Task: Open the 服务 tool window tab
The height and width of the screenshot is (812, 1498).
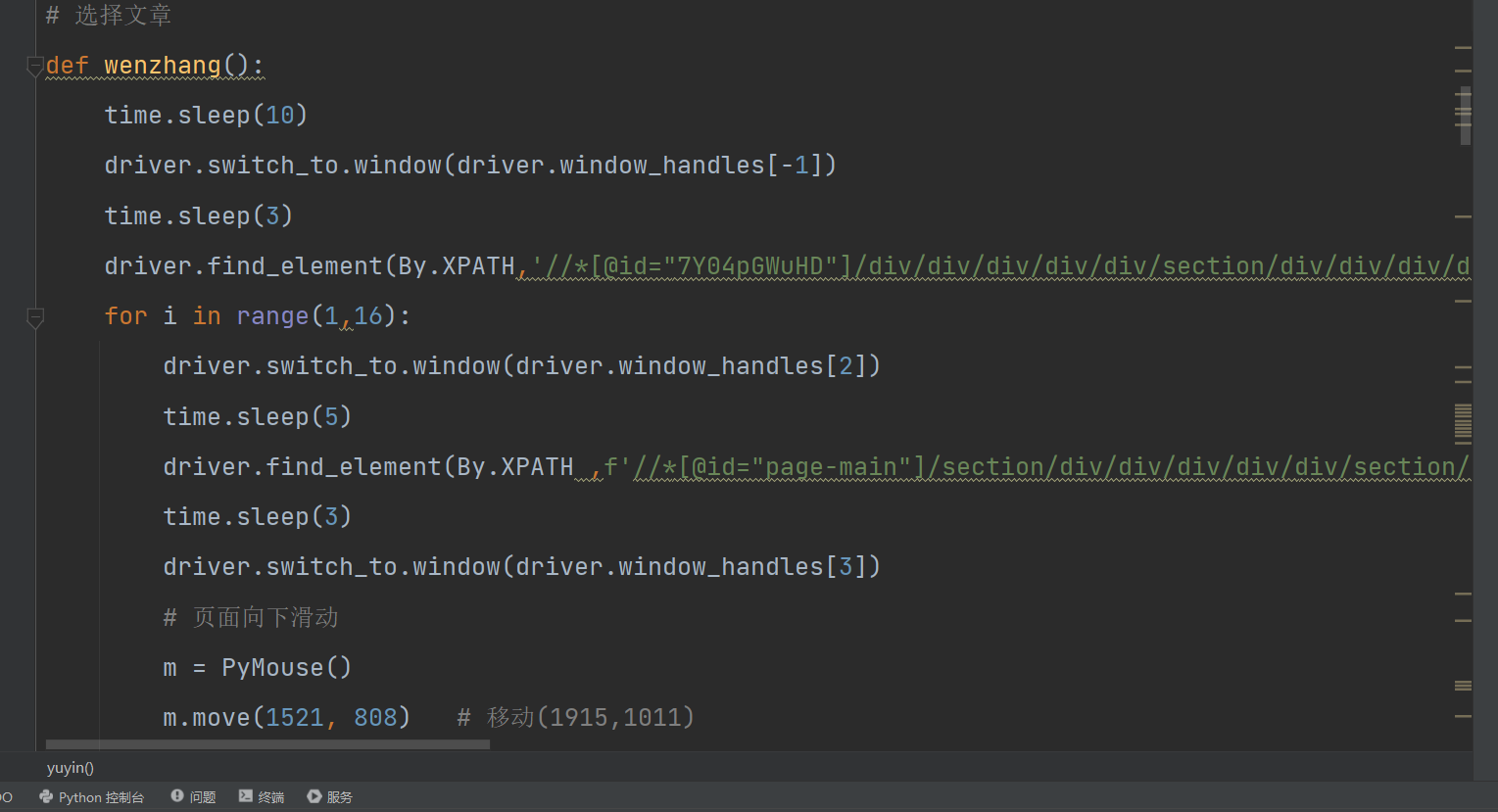Action: (x=330, y=797)
